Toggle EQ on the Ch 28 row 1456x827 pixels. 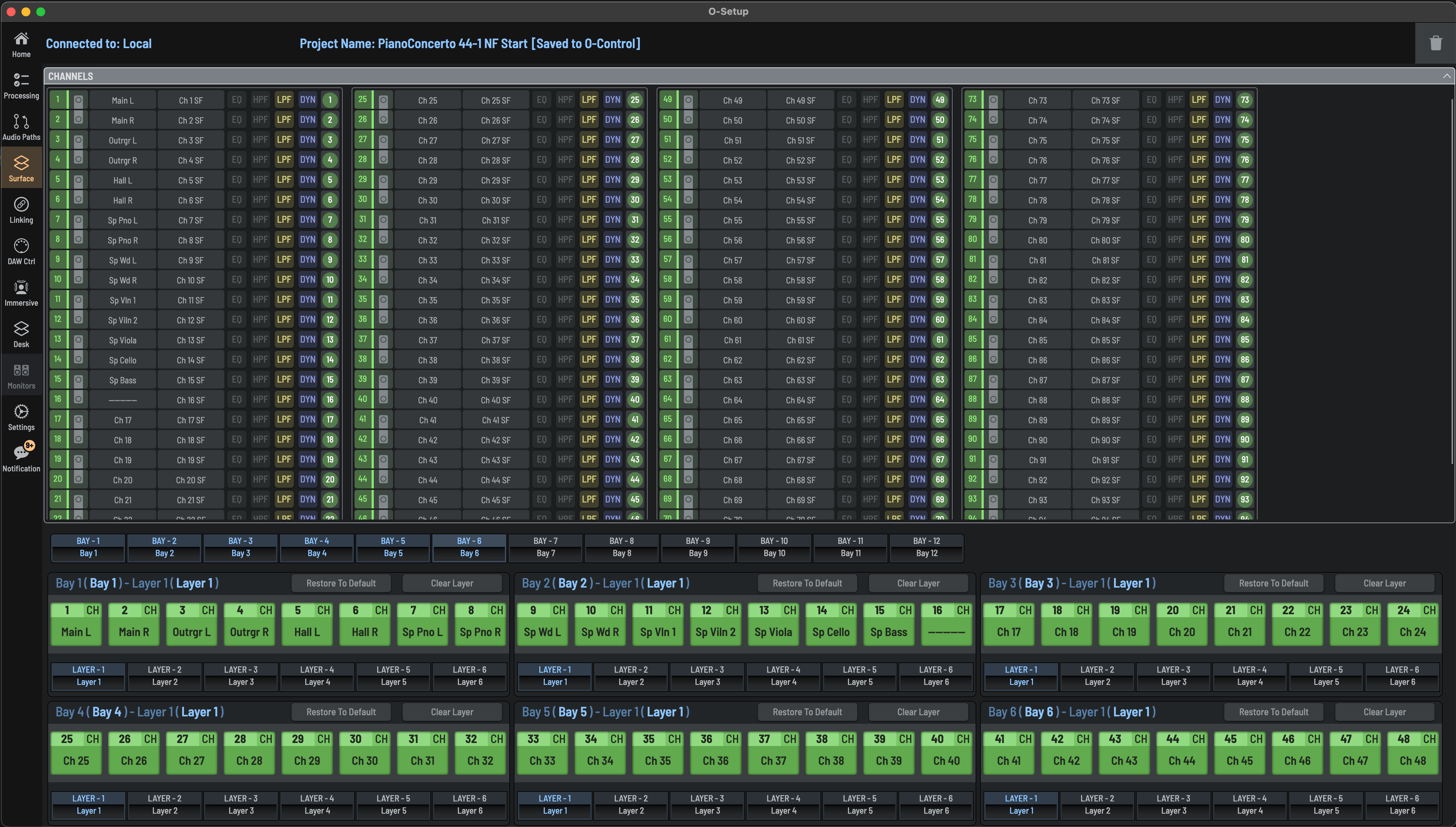542,160
